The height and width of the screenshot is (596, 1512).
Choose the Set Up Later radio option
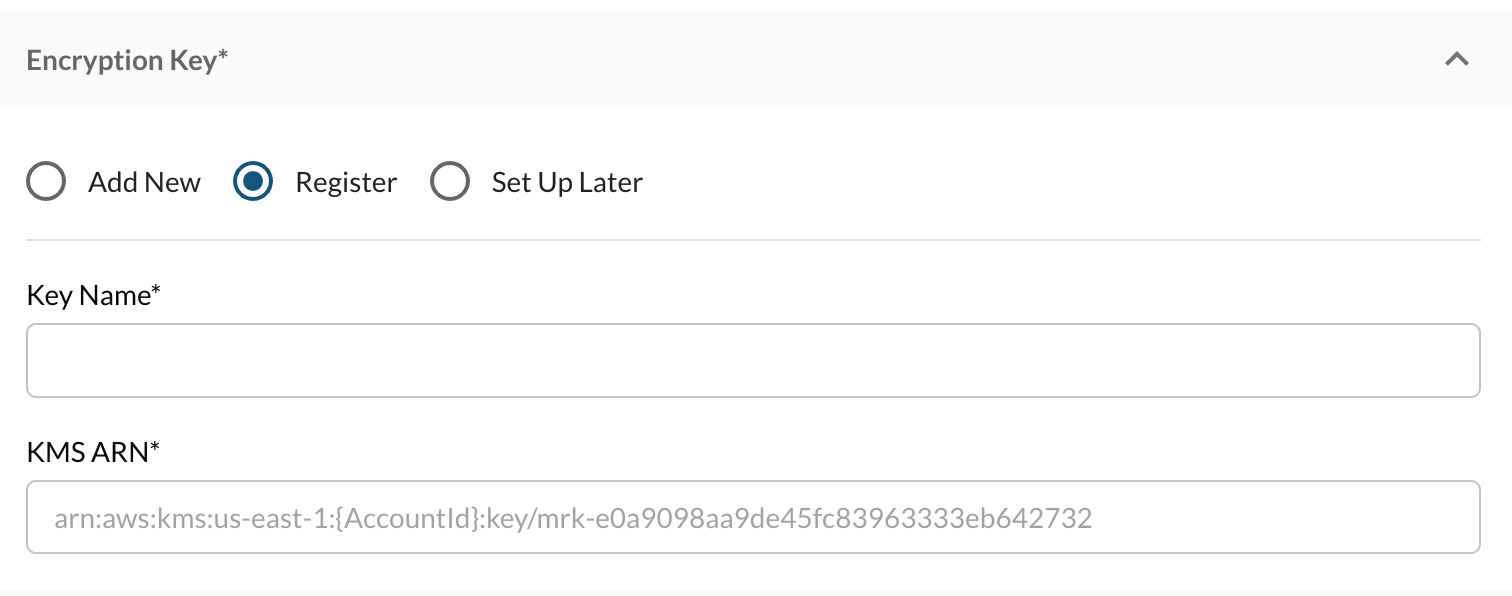tap(450, 182)
